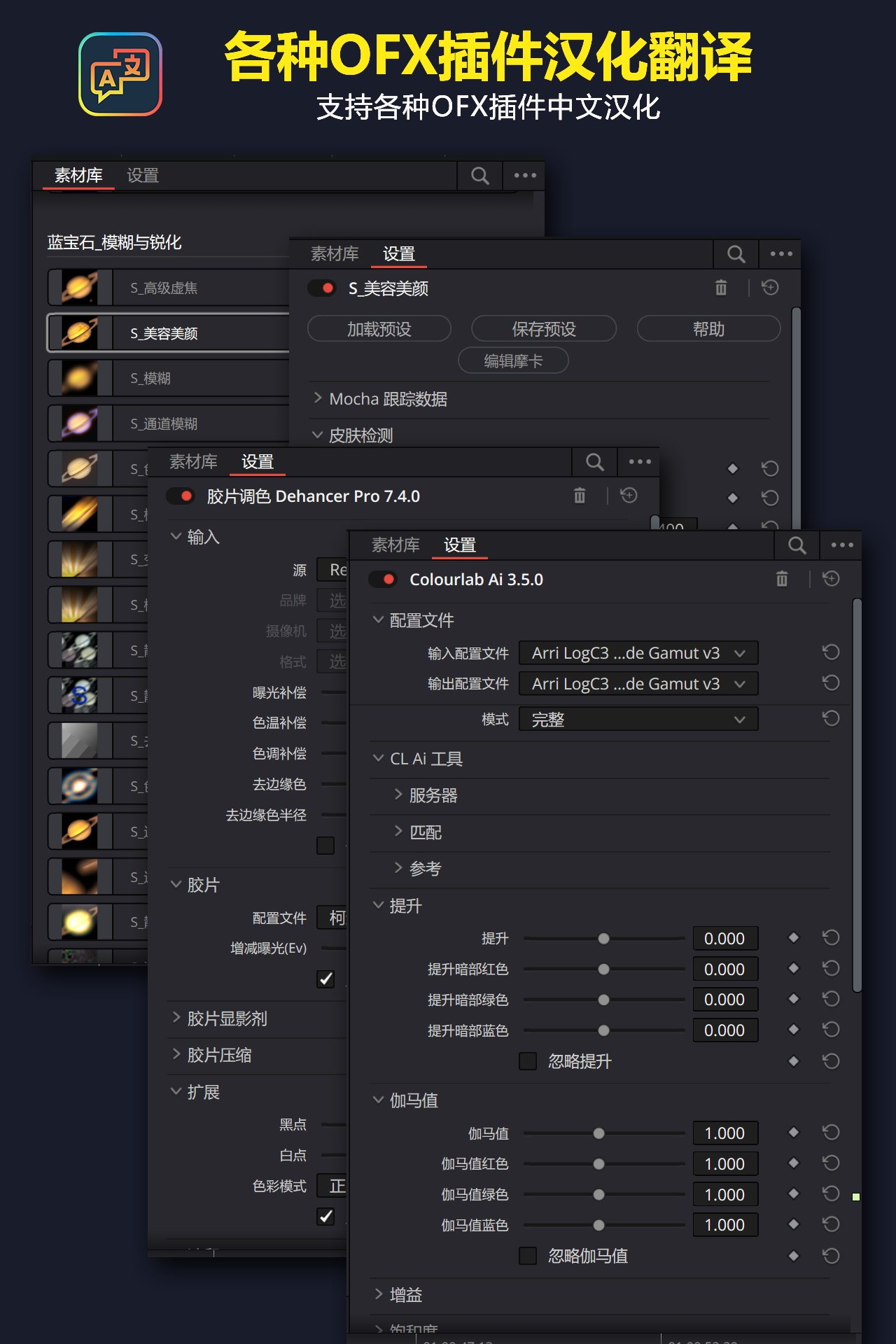
Task: Switch to 素材库 tab in Colourlab Ai panel
Action: click(x=395, y=545)
